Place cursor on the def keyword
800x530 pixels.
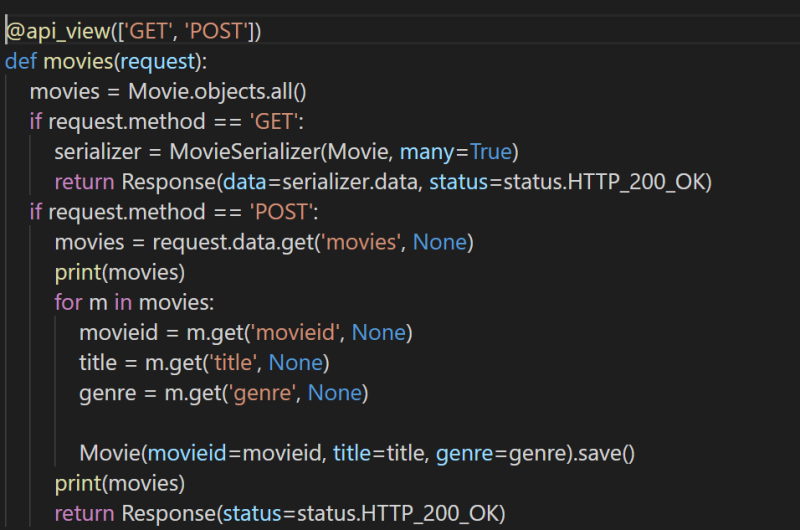click(x=21, y=61)
